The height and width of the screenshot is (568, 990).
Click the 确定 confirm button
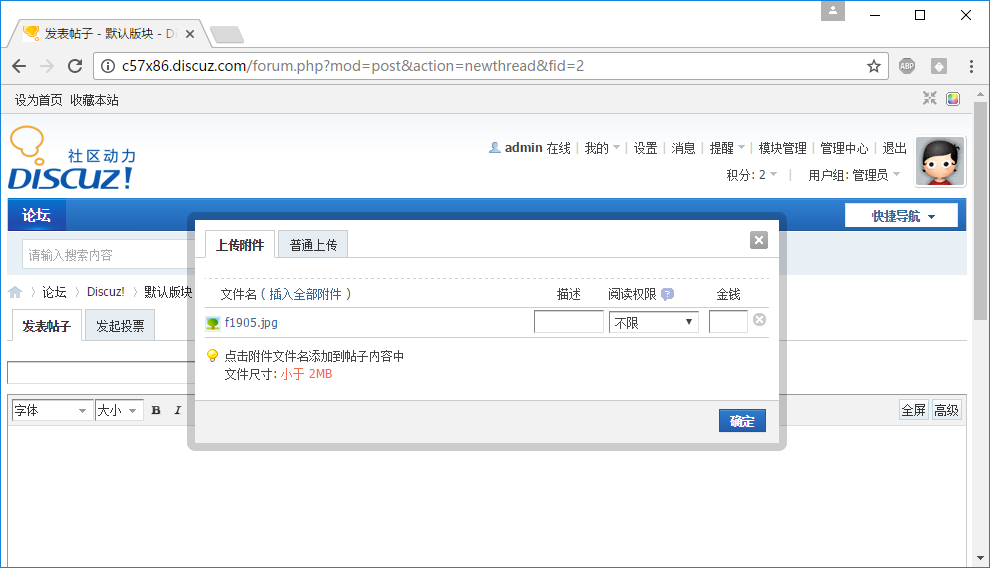742,421
